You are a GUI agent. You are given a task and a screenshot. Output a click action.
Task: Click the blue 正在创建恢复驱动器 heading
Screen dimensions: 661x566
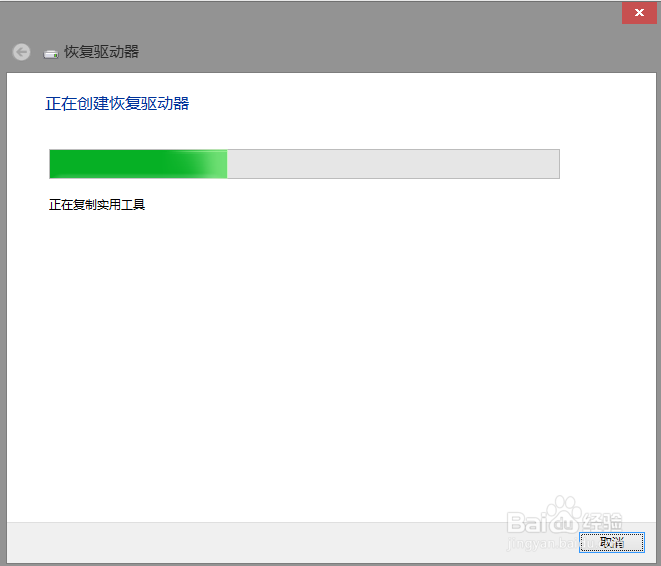[117, 104]
